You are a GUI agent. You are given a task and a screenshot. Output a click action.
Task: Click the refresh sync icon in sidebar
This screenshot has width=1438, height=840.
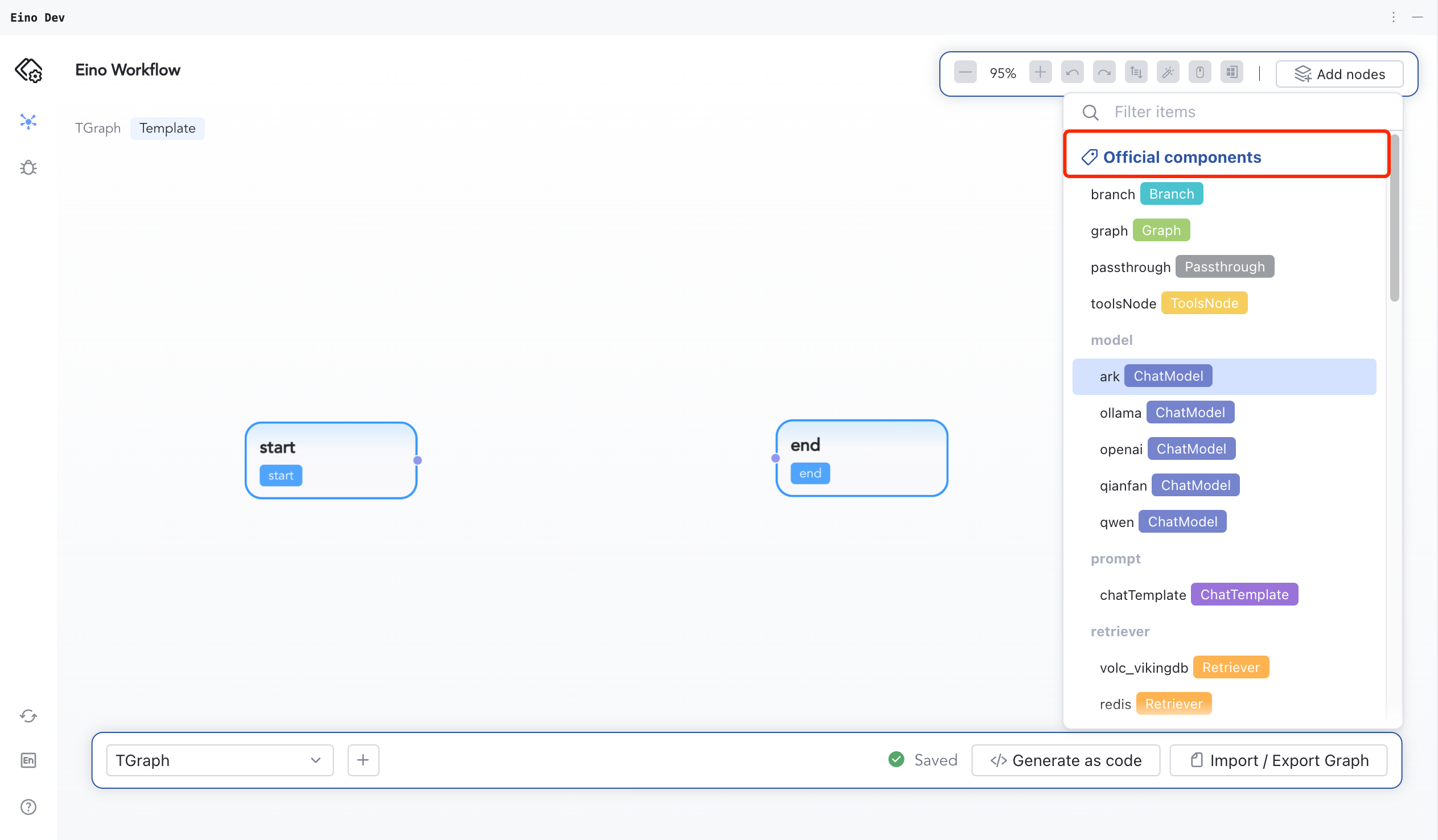[x=28, y=715]
